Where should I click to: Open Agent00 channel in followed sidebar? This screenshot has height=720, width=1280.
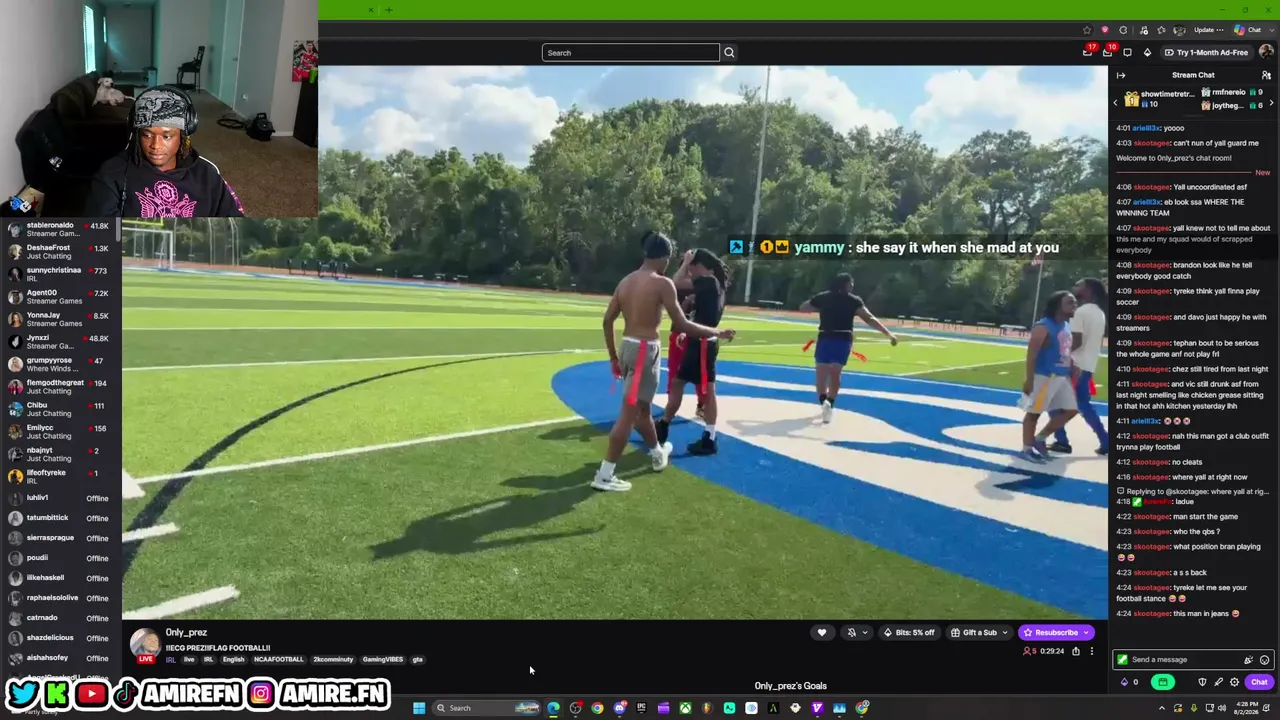pos(60,297)
